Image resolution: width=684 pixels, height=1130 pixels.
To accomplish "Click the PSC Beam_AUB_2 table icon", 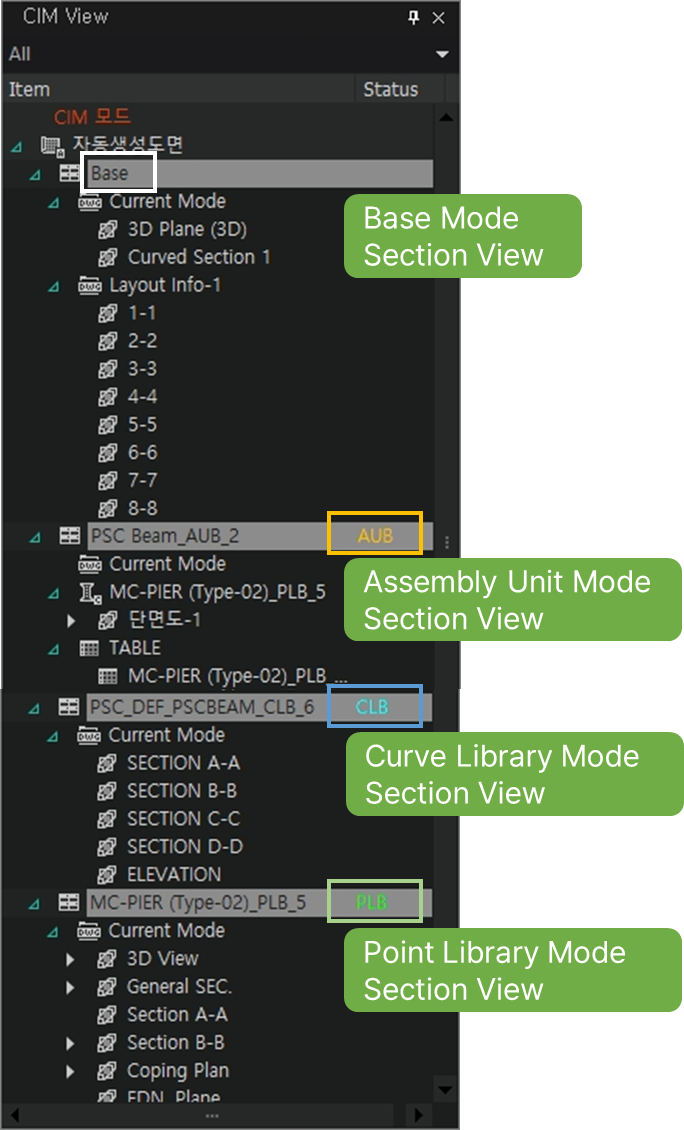I will [70, 535].
